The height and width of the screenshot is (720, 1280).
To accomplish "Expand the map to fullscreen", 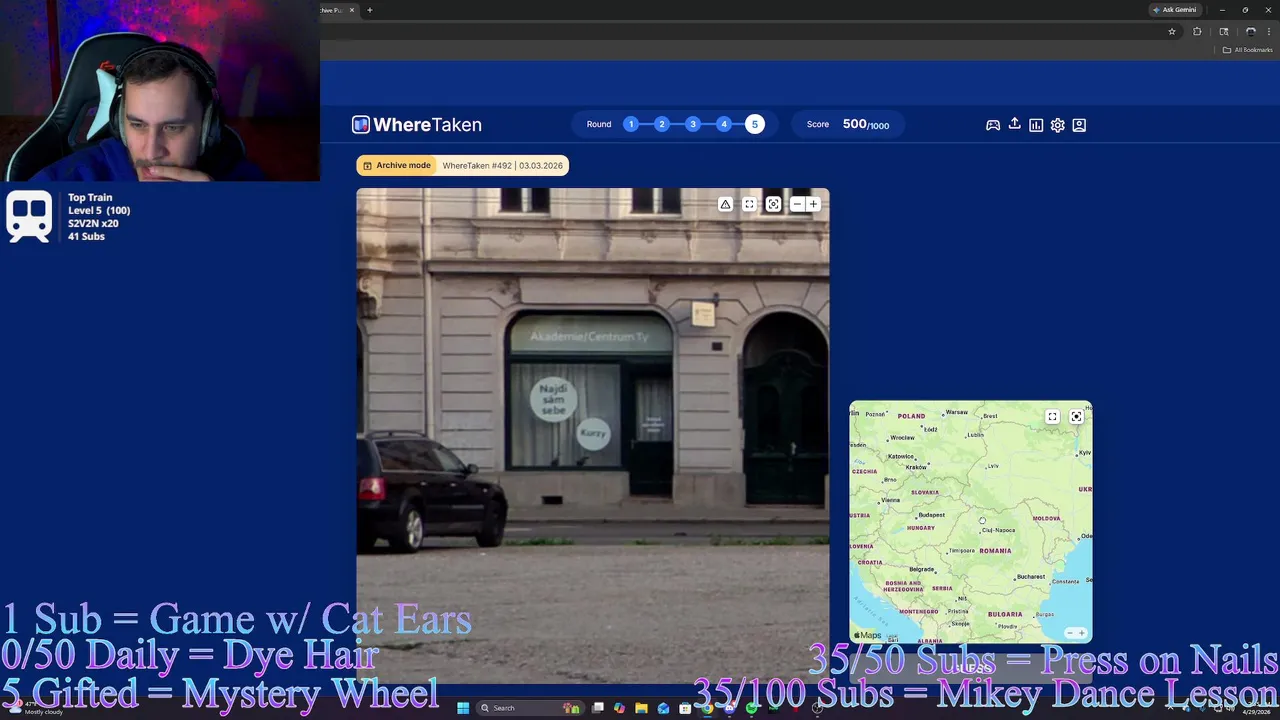I will [1052, 417].
